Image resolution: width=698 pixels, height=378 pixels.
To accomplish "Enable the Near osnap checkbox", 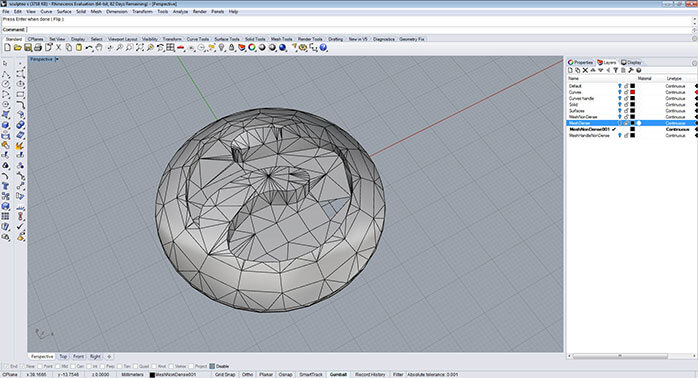I will (22, 366).
